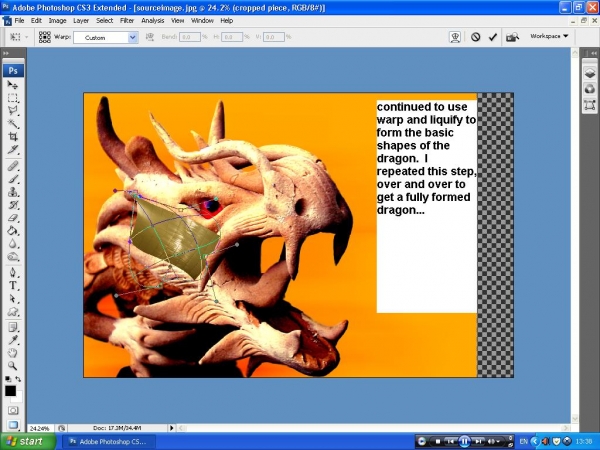Click the zoom percentage field 24.24%
Image resolution: width=600 pixels, height=450 pixels.
pos(39,428)
